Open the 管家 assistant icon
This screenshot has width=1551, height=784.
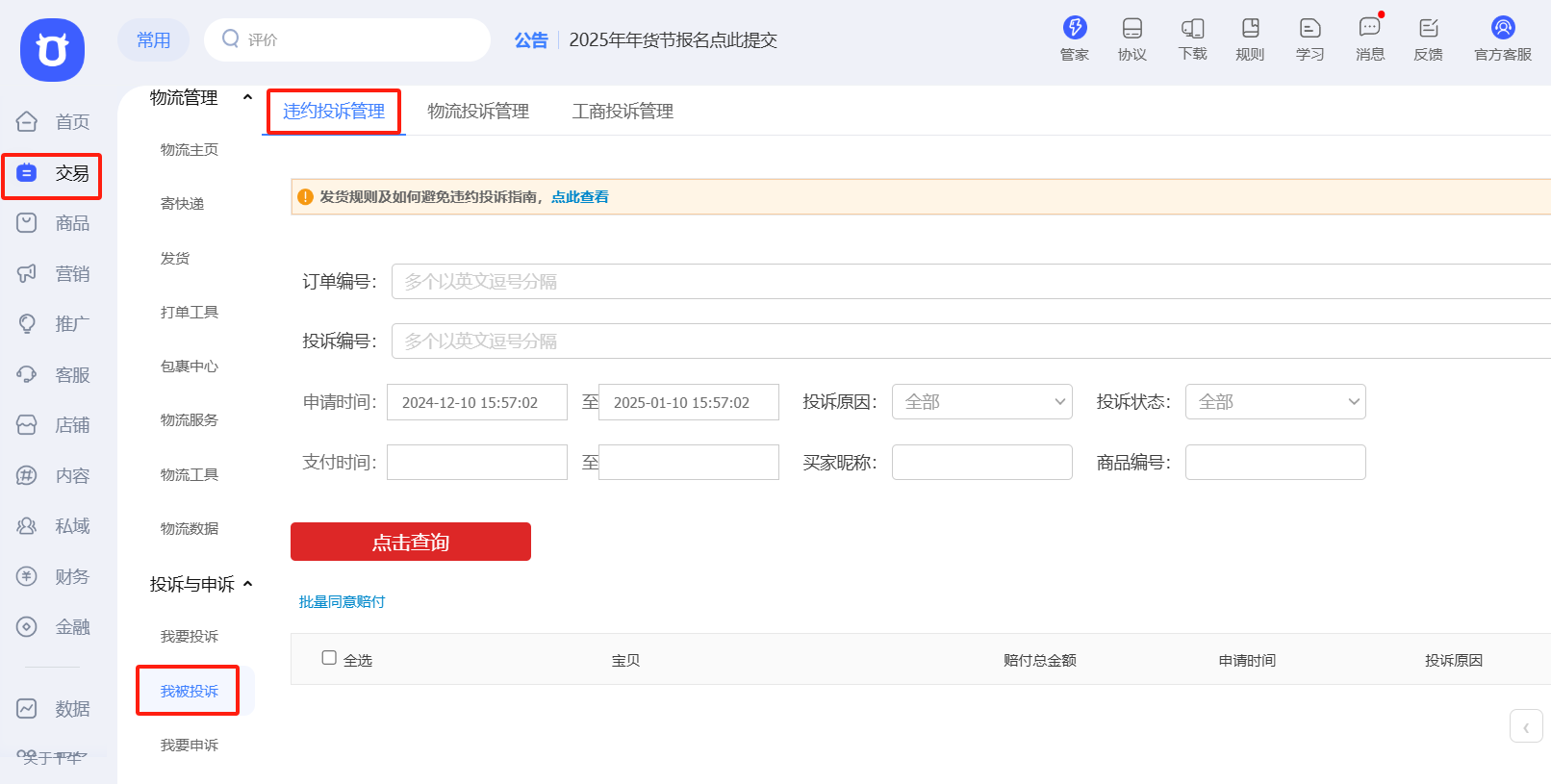point(1075,28)
